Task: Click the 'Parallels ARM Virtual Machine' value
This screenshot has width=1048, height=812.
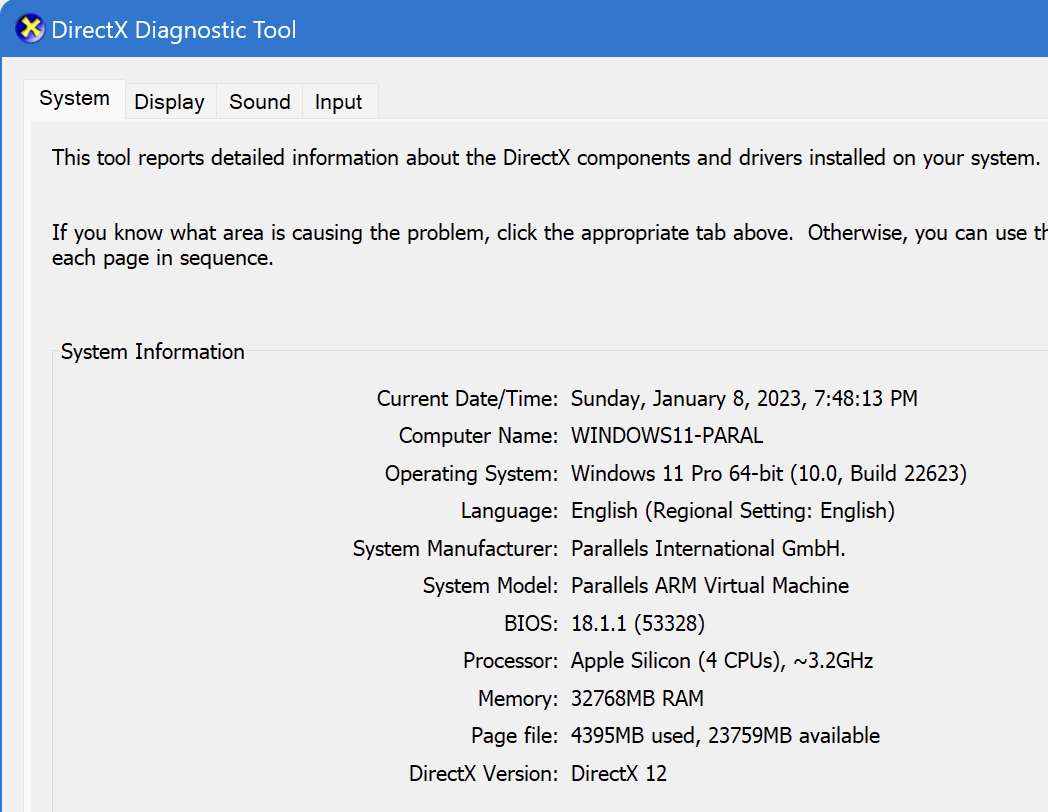Action: click(710, 585)
